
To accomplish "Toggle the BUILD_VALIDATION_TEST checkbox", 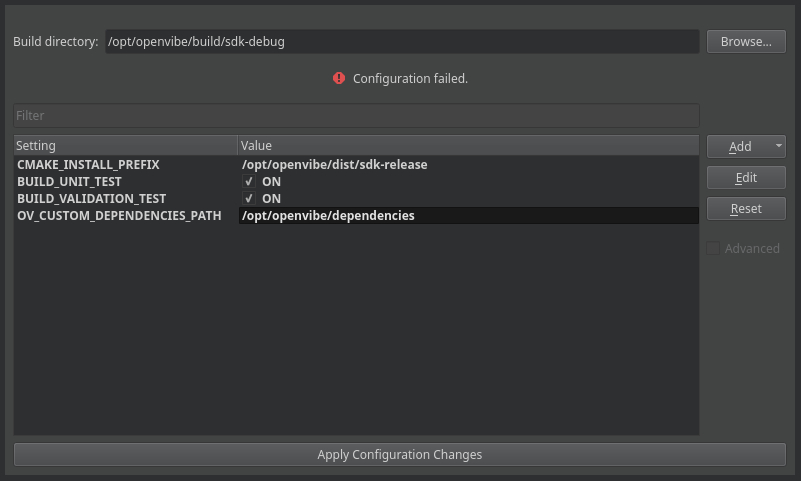I will coord(249,199).
